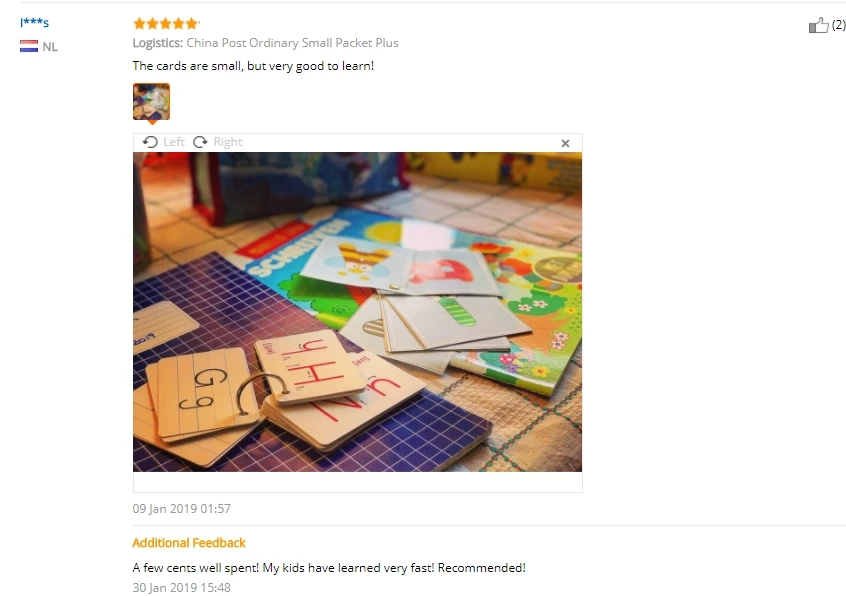This screenshot has width=846, height=596.
Task: Select the small review photo thumbnail
Action: point(152,101)
